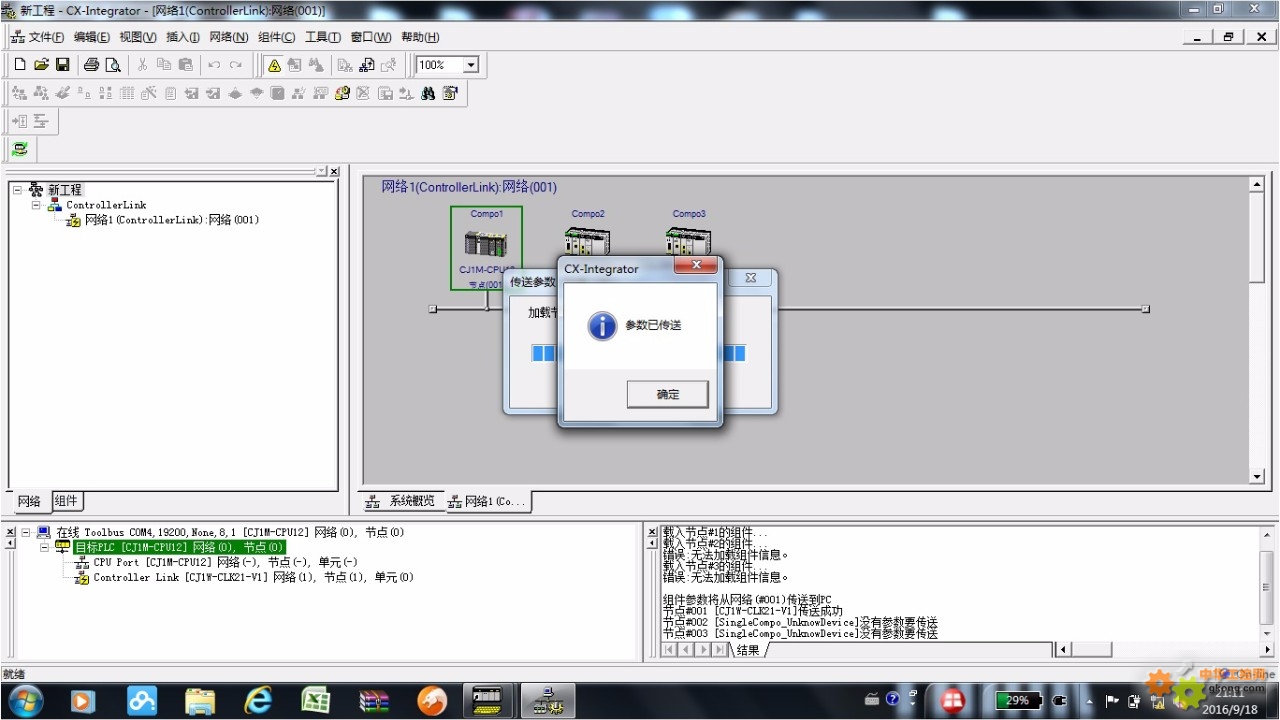Click the colored globe-and-lock toolbar icon
The image size is (1280, 720).
tap(342, 93)
